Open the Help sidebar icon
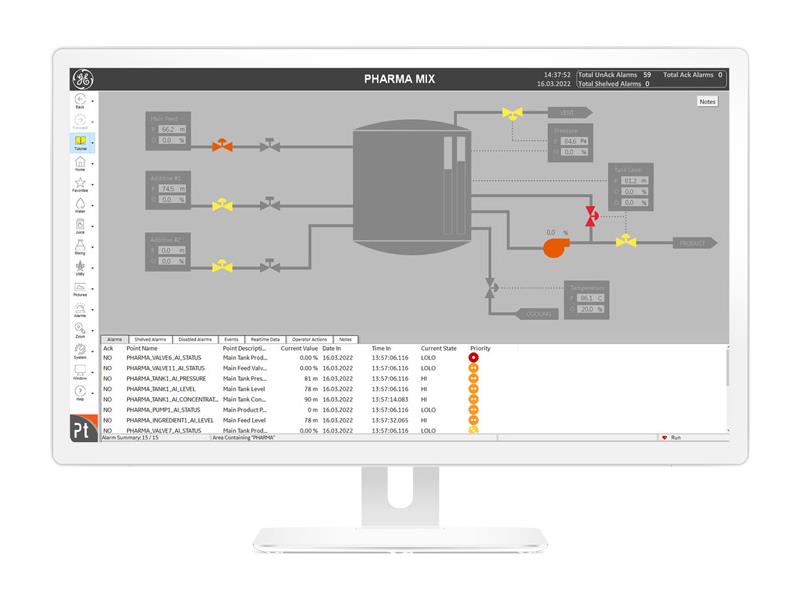 point(80,391)
